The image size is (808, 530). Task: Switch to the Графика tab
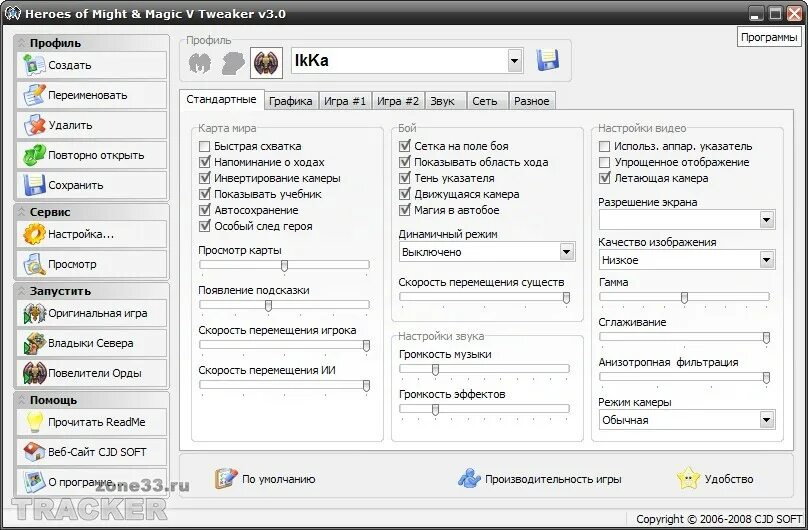point(291,101)
